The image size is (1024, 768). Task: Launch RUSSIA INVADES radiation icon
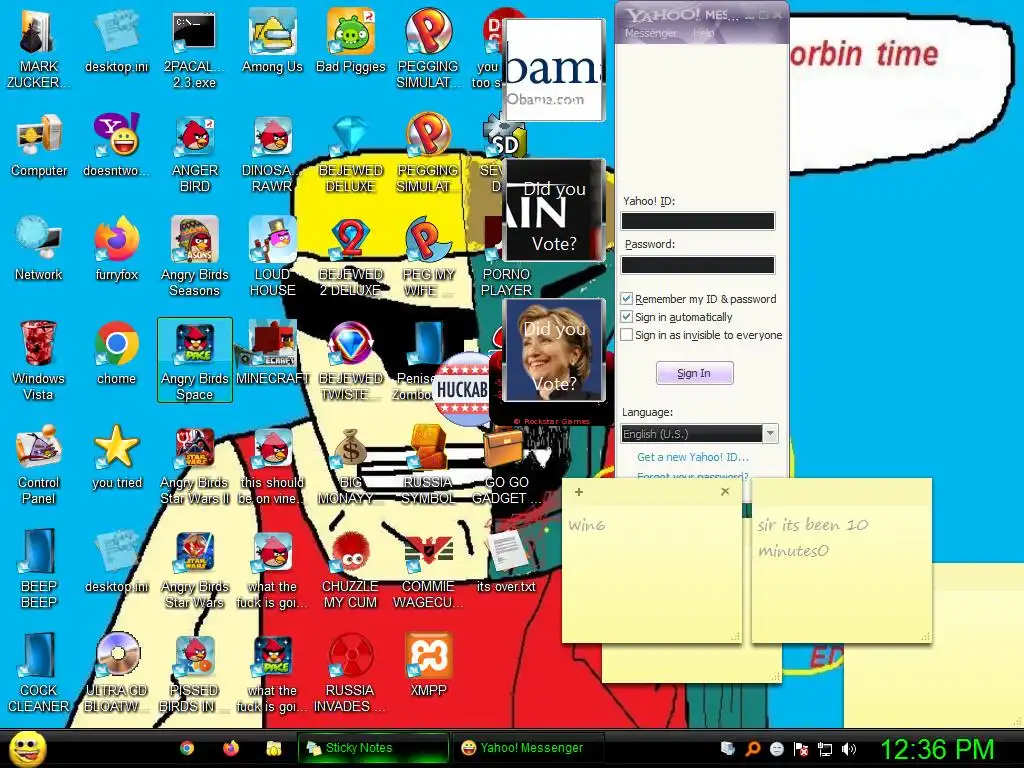(351, 673)
